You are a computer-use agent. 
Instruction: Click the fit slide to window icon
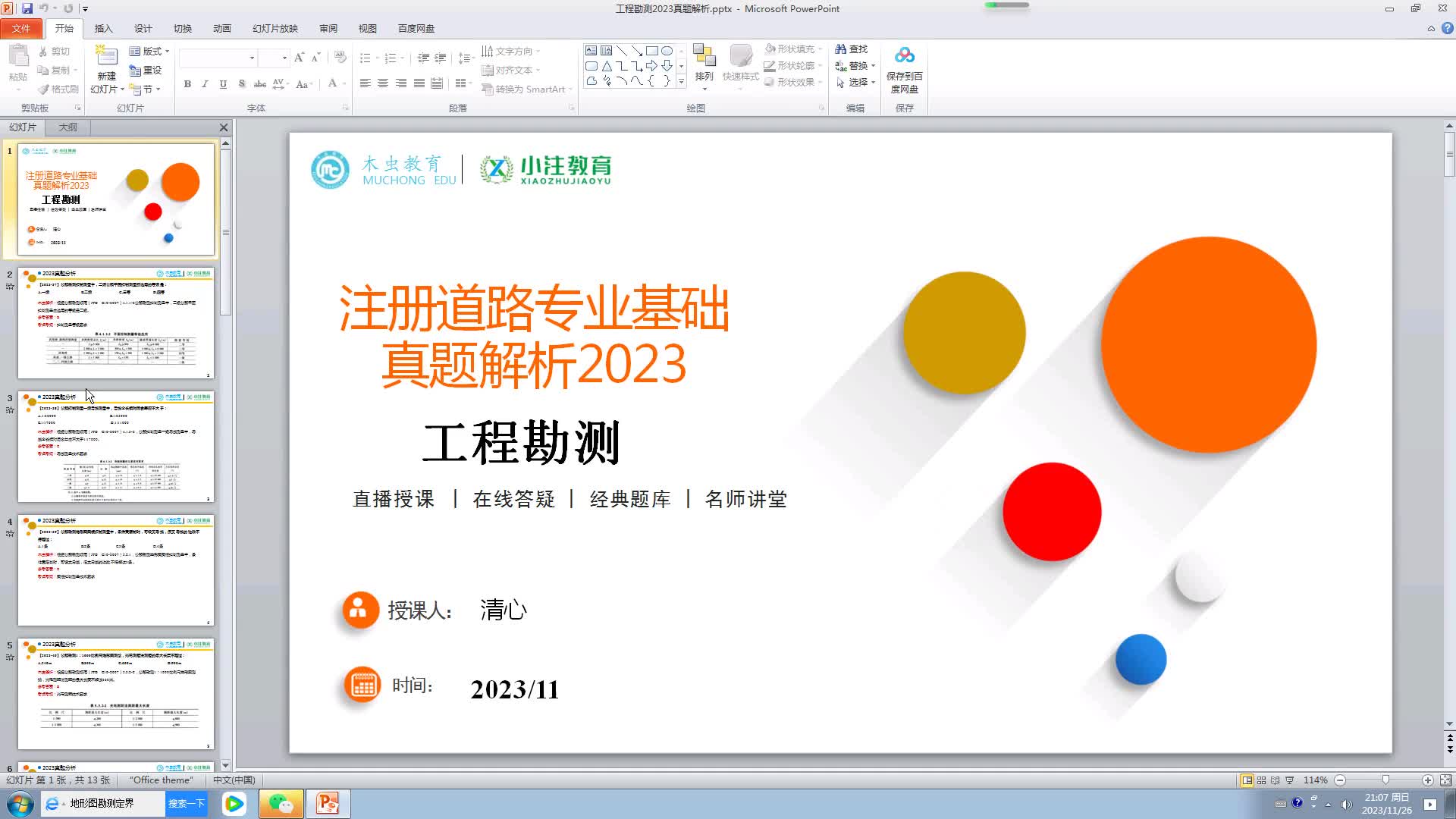point(1445,780)
